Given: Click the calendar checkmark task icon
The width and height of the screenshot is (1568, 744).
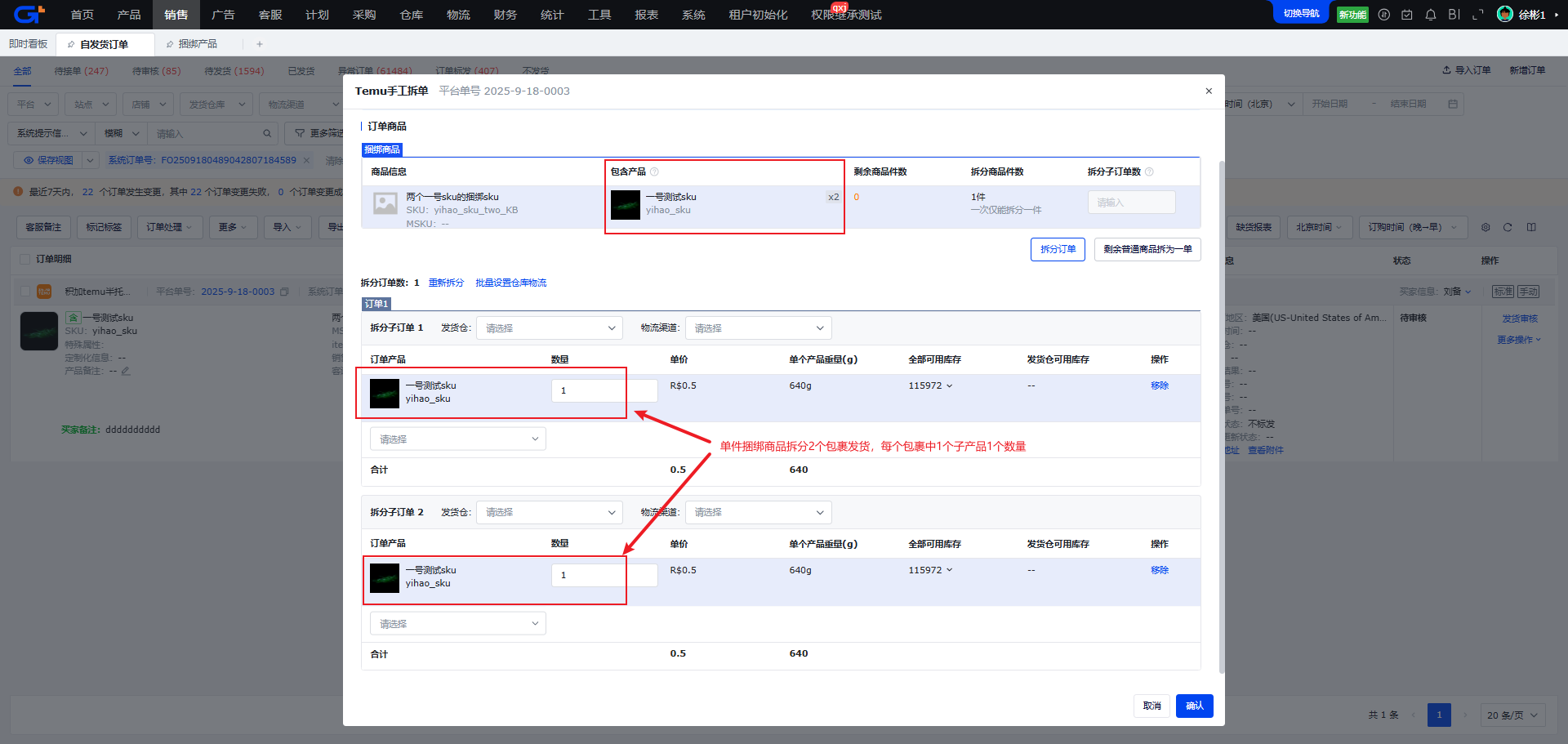Looking at the screenshot, I should click(x=1406, y=15).
